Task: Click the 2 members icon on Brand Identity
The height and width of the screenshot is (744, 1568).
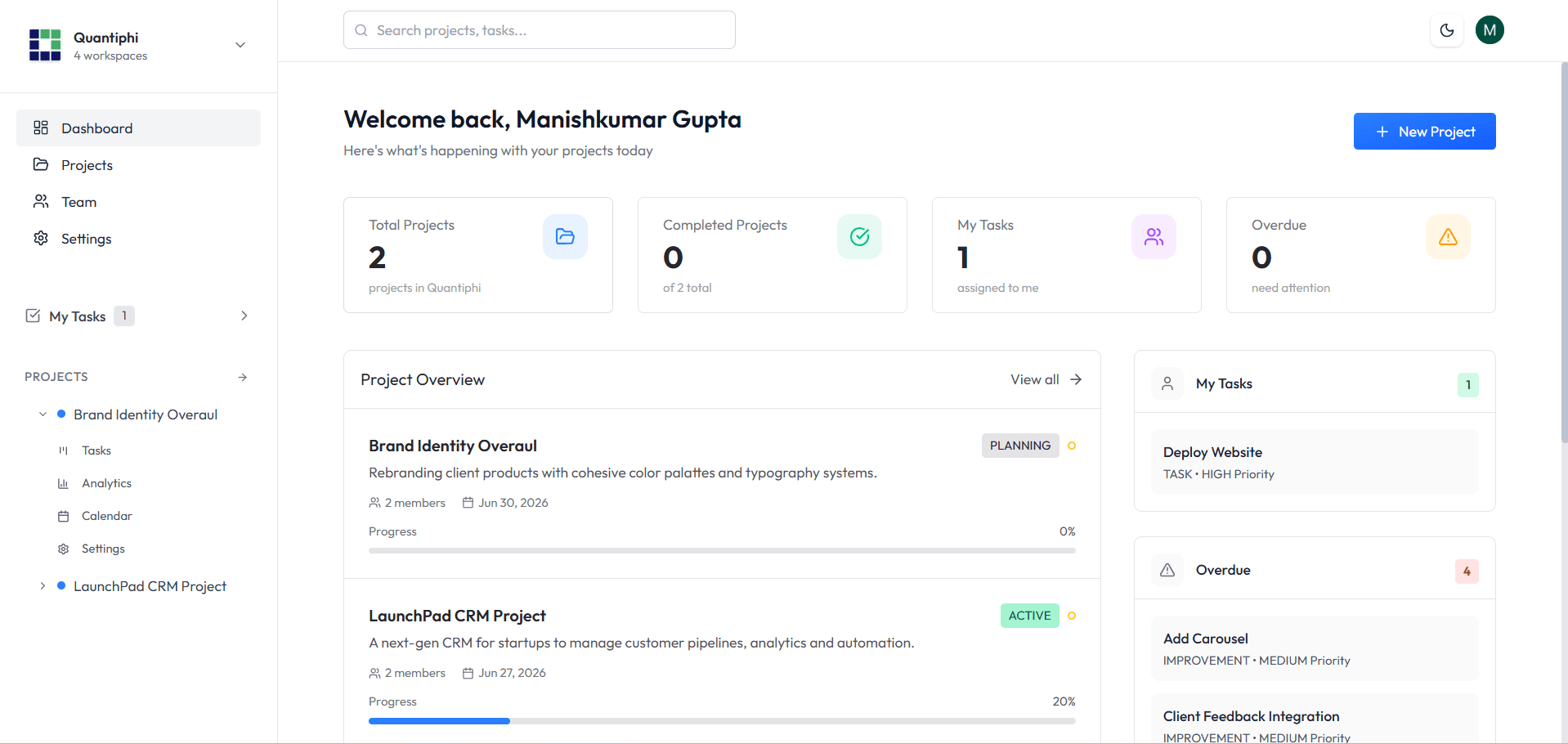Action: 374,503
